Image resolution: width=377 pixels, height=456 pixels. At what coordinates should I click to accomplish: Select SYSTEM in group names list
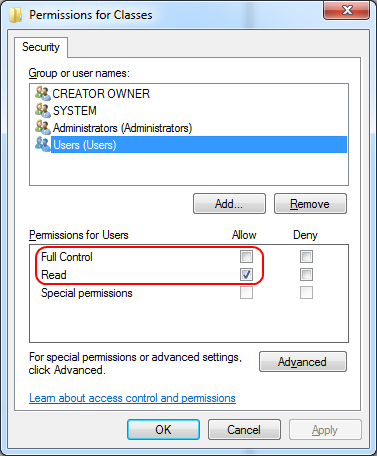(75, 111)
